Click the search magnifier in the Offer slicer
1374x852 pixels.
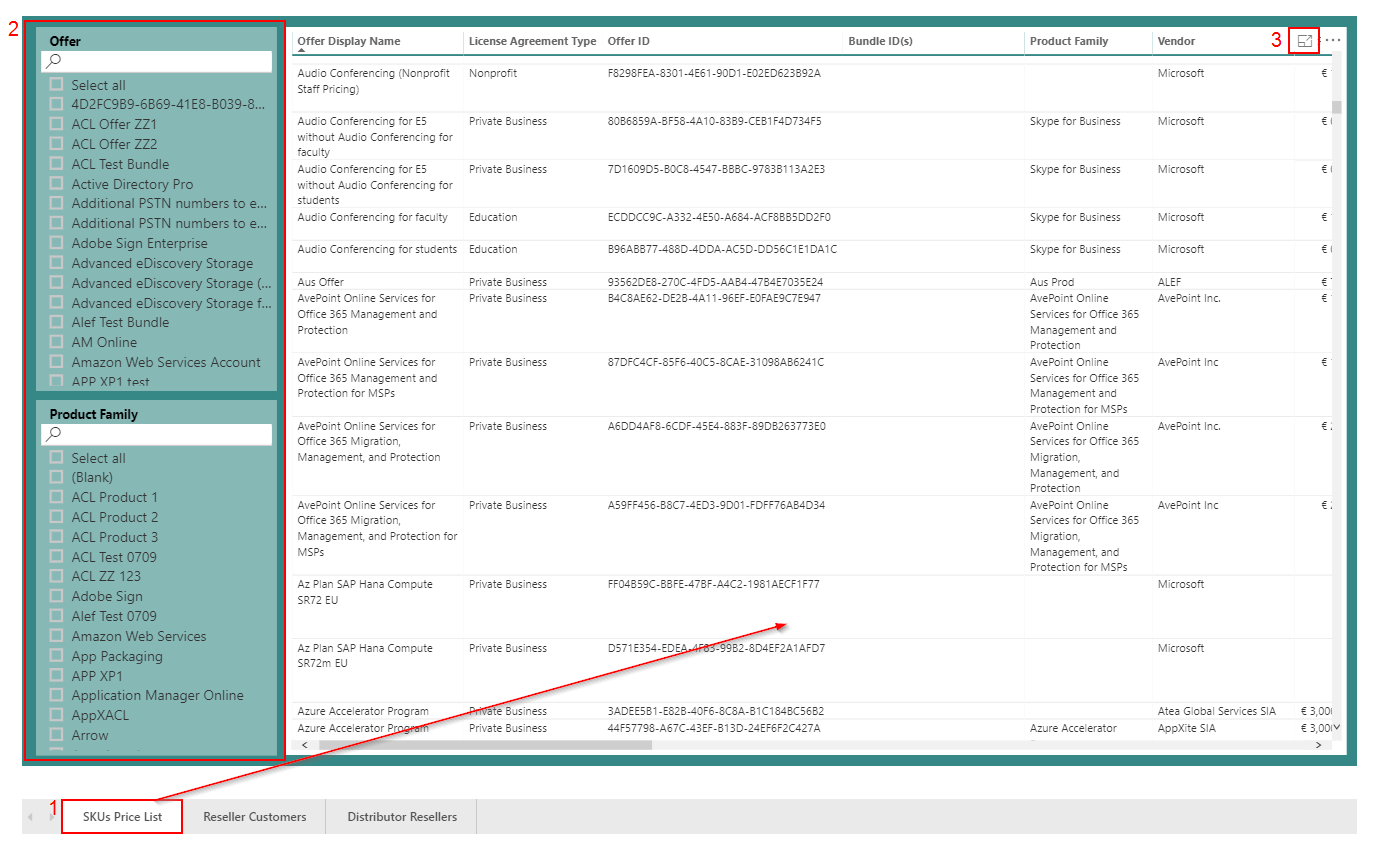click(55, 62)
